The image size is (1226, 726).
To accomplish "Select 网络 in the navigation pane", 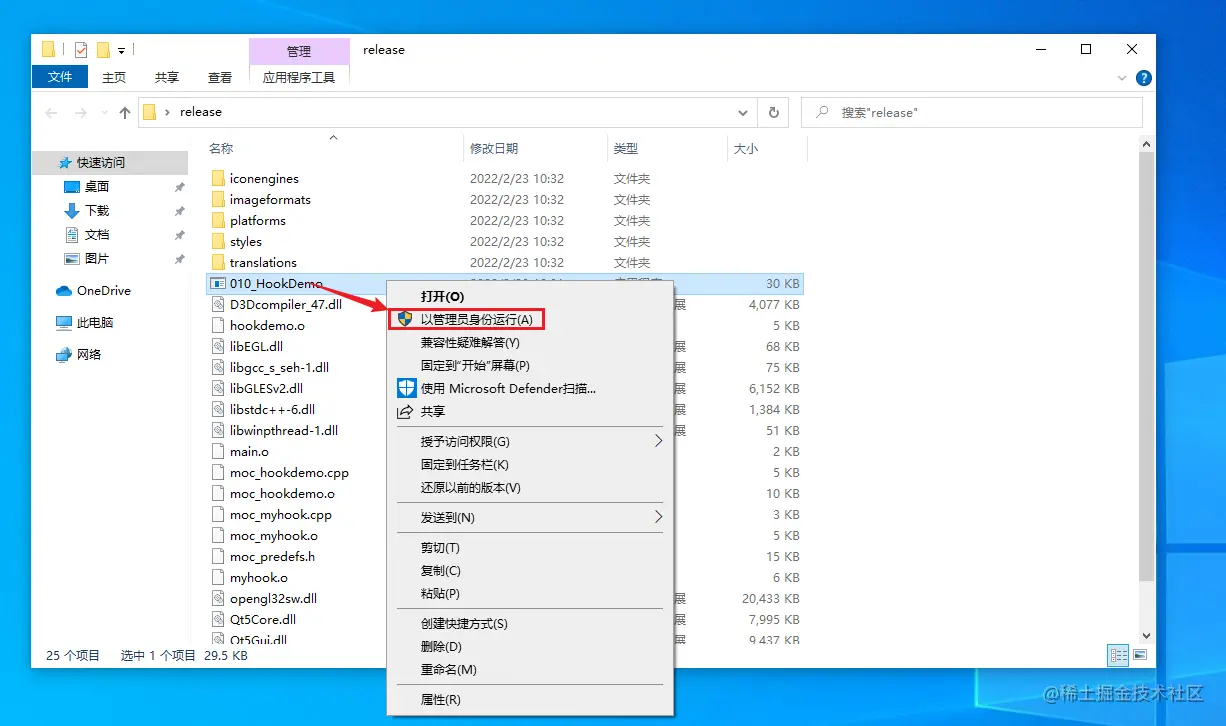I will 89,355.
